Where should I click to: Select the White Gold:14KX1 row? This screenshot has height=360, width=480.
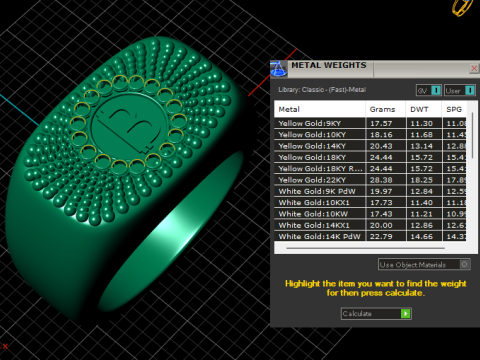[x=370, y=225]
